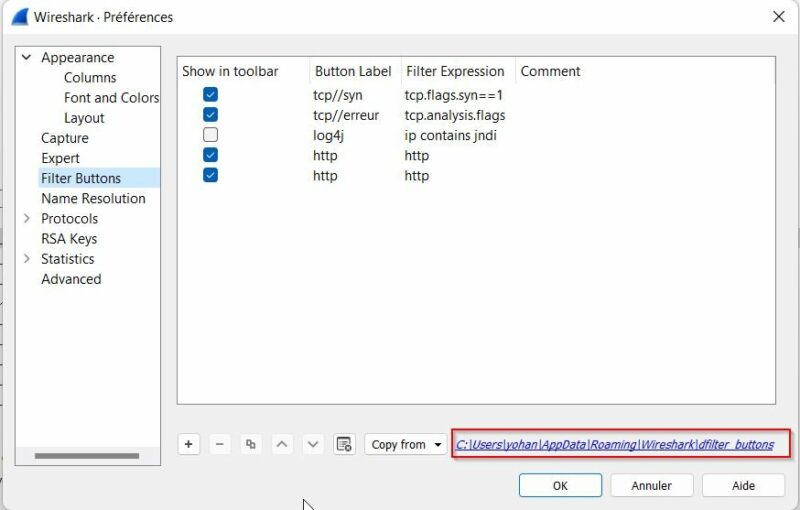
Task: Open the dfilter_buttons file path link
Action: click(x=615, y=445)
